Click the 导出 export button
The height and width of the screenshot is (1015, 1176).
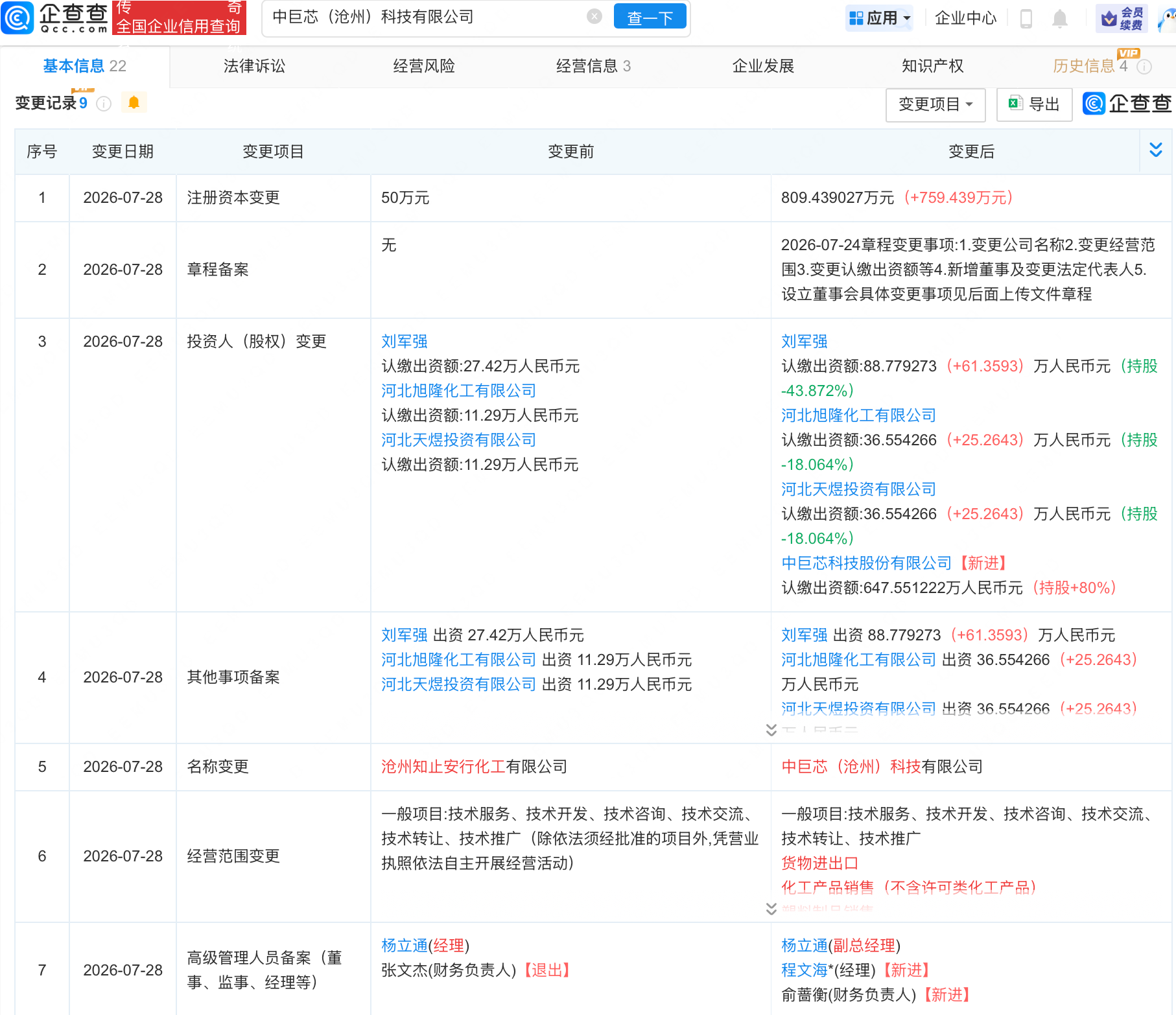click(1034, 104)
